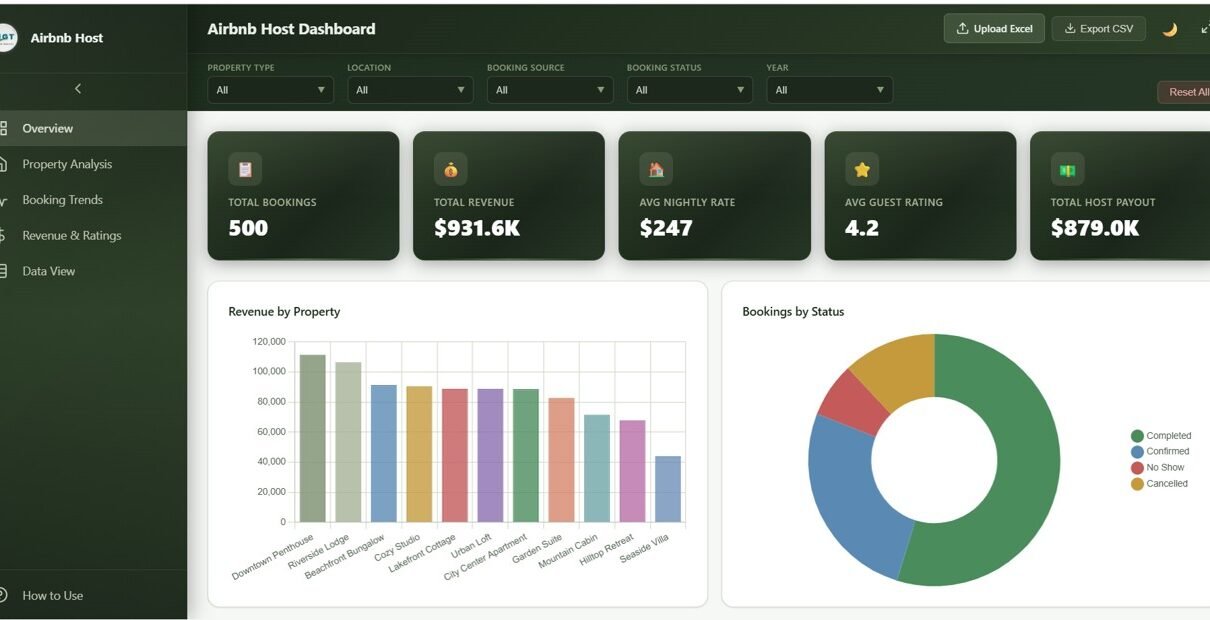Go to Property Analysis in sidebar
The width and height of the screenshot is (1210, 620).
click(67, 164)
